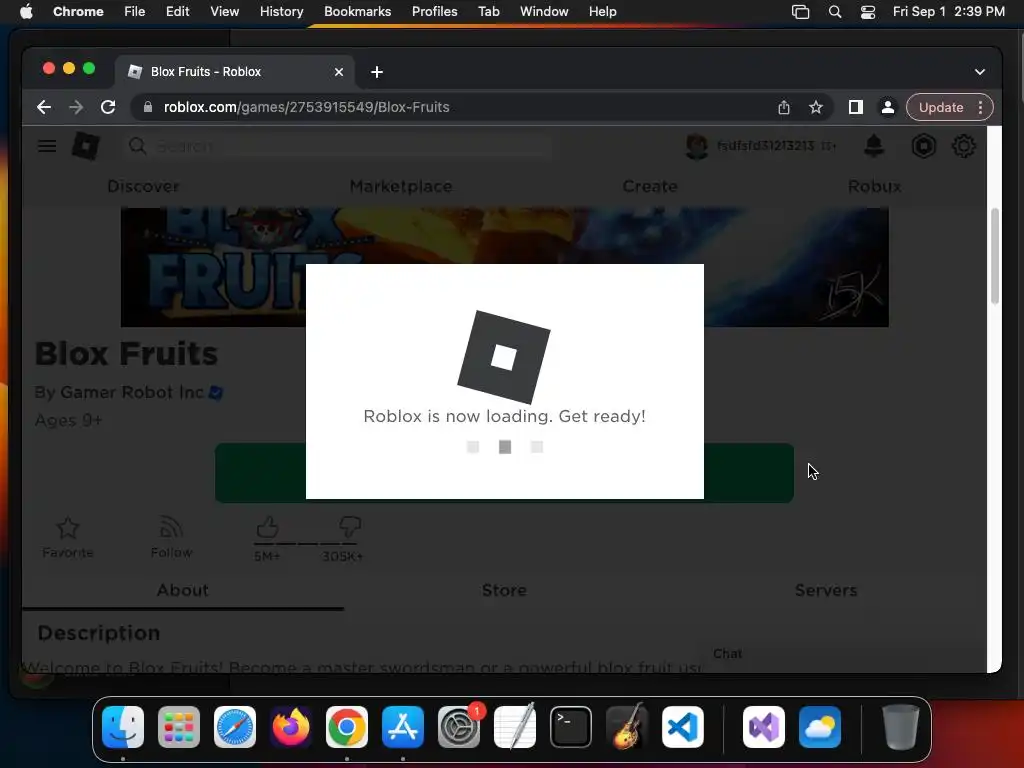Close the Blox Fruits browser tab

tap(338, 72)
